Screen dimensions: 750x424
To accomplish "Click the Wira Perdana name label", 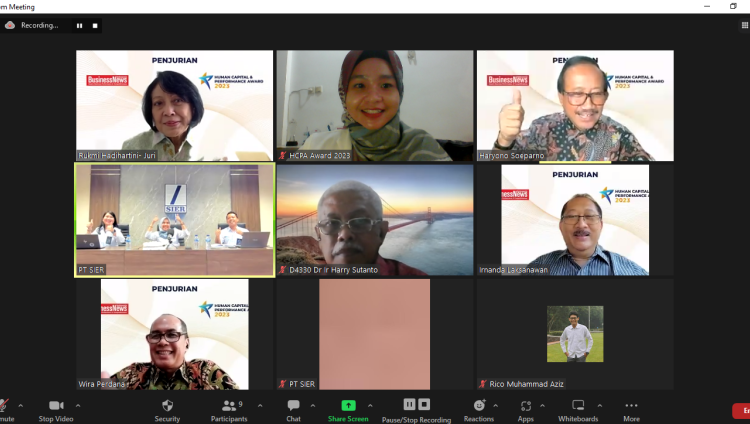I will click(x=101, y=384).
